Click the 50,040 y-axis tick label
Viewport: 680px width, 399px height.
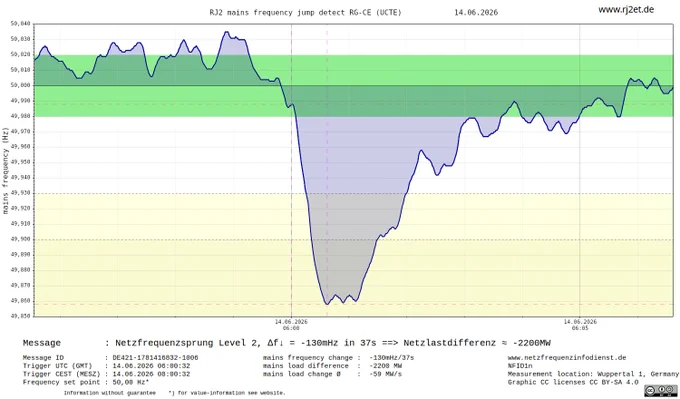click(x=21, y=24)
